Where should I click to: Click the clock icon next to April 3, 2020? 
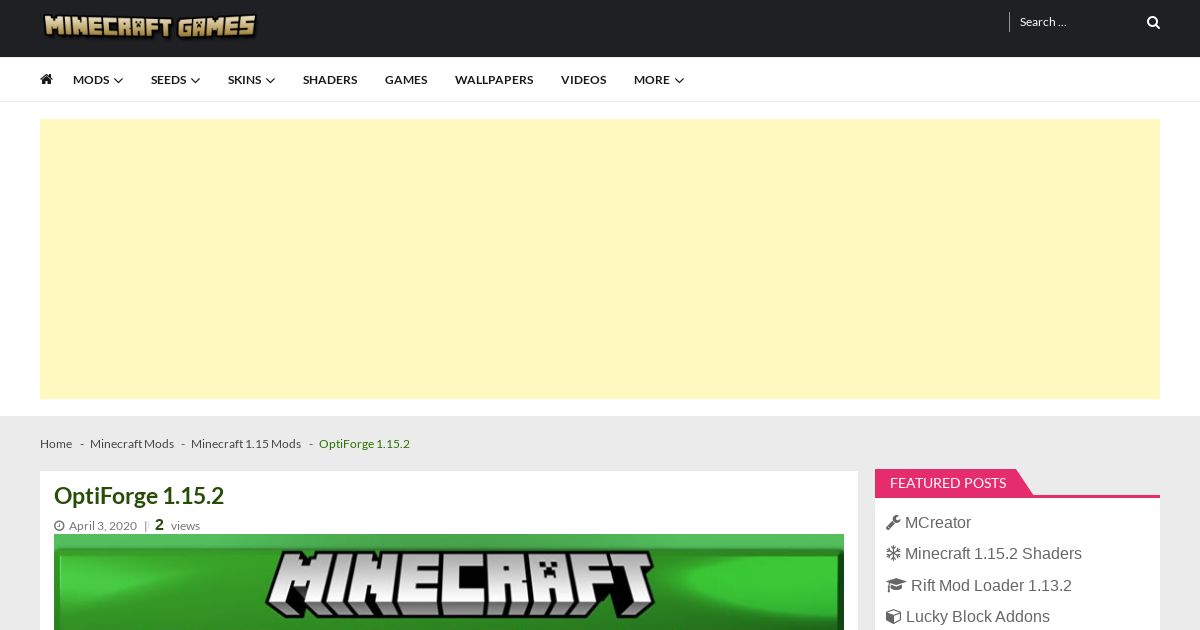(59, 526)
